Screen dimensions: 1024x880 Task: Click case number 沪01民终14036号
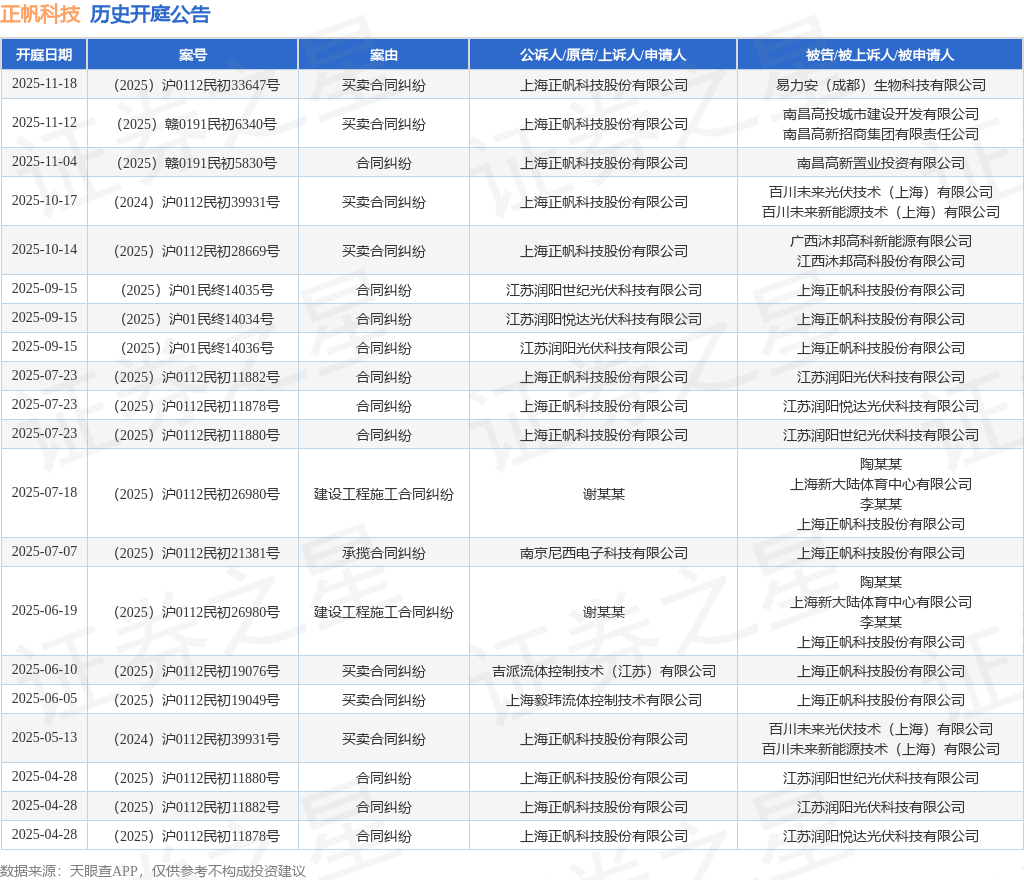197,348
